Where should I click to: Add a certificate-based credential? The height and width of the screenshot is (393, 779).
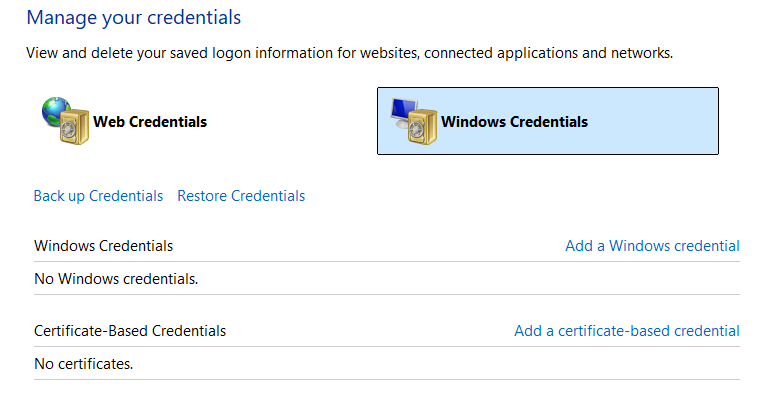click(x=627, y=331)
